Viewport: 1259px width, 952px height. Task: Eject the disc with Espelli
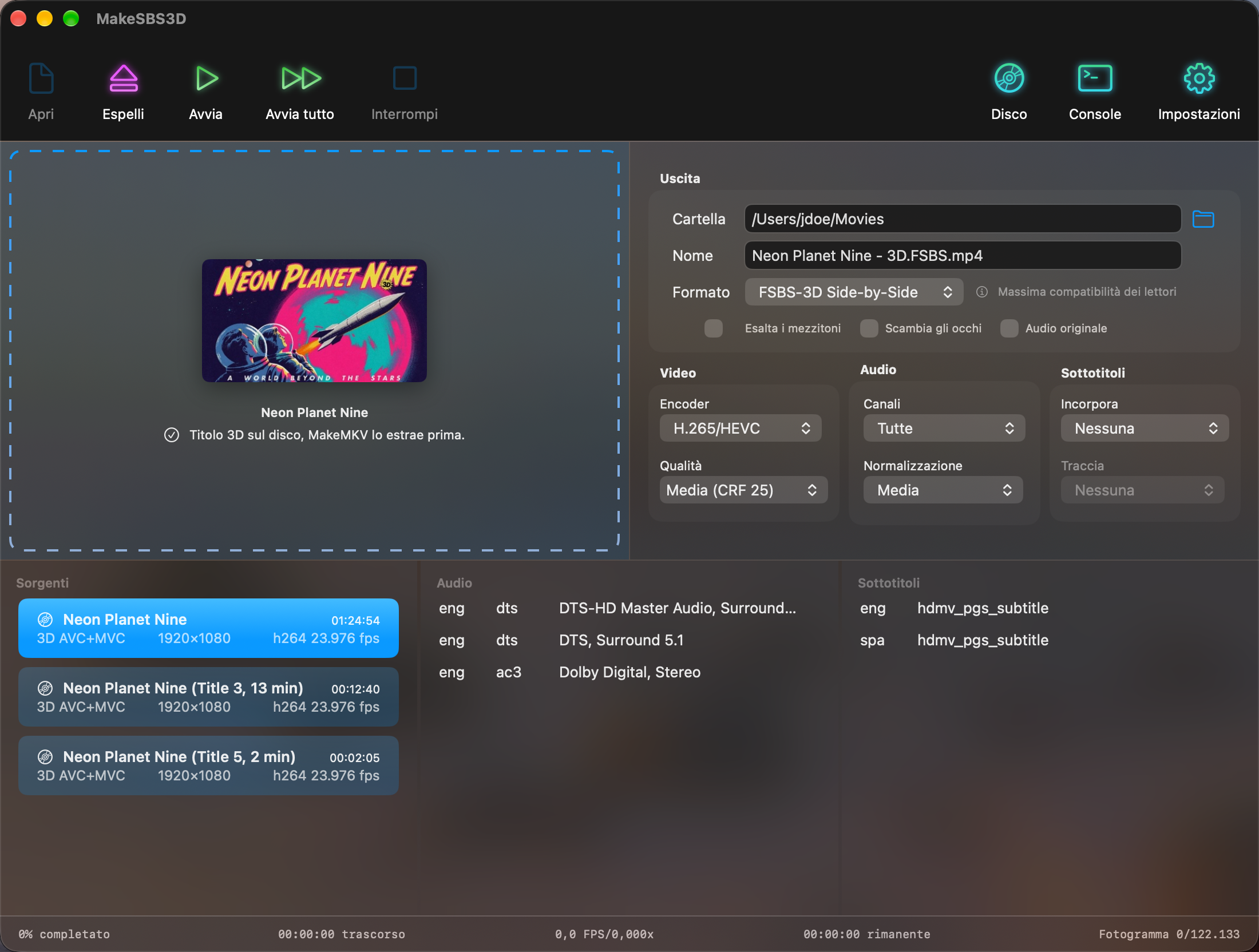click(x=123, y=78)
